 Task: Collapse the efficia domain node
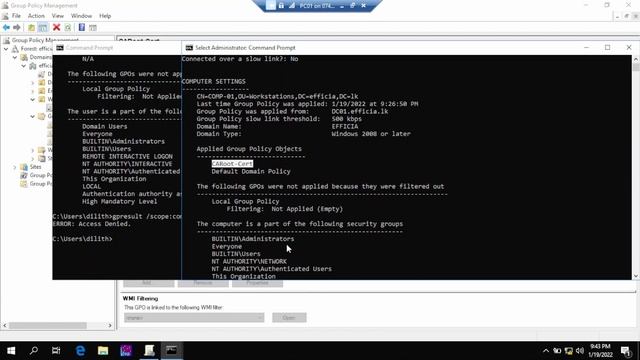pos(24,66)
